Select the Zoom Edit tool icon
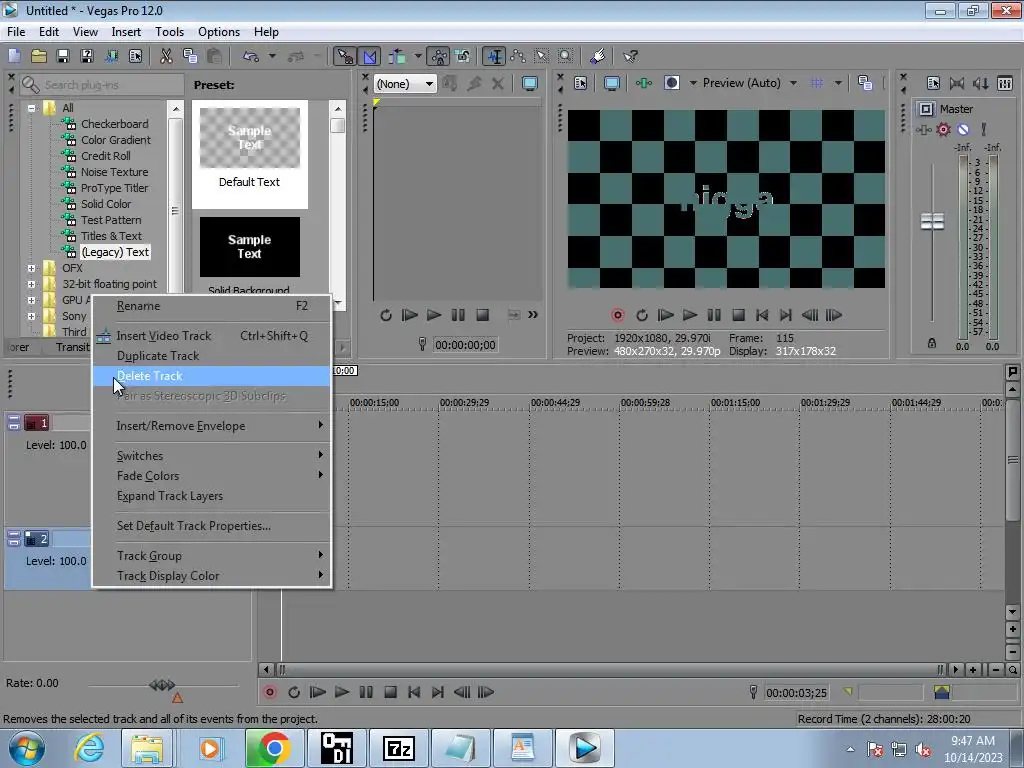Image resolution: width=1024 pixels, height=768 pixels. pos(566,56)
